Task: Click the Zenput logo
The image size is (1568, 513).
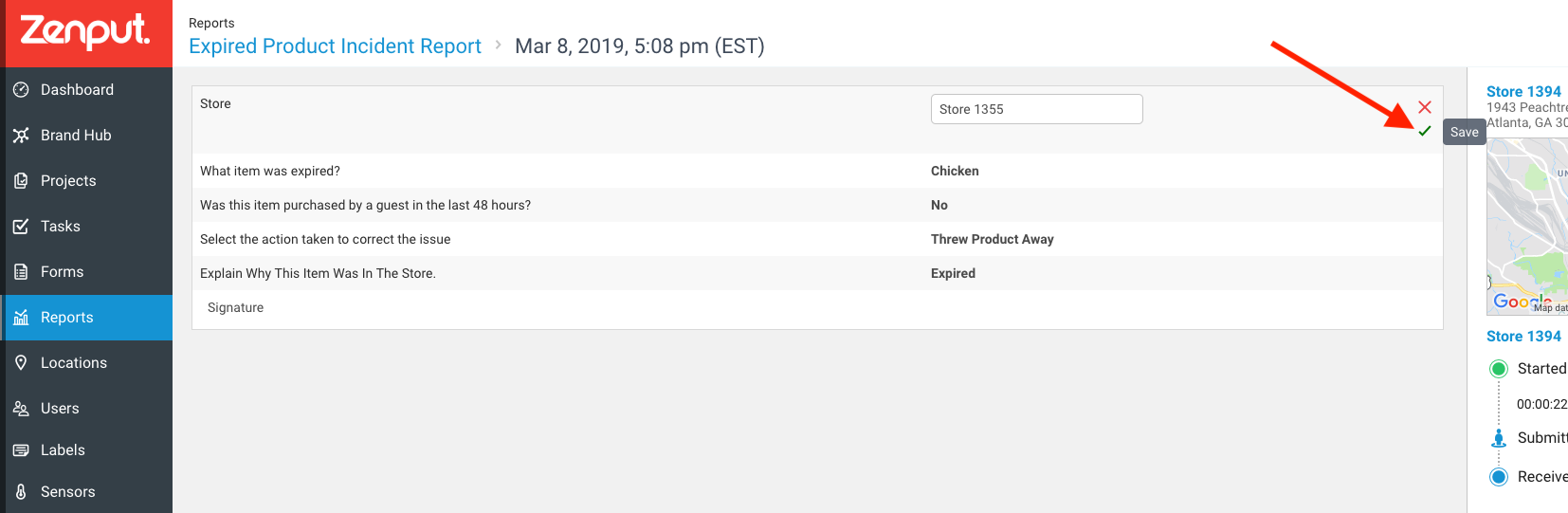Action: click(85, 31)
